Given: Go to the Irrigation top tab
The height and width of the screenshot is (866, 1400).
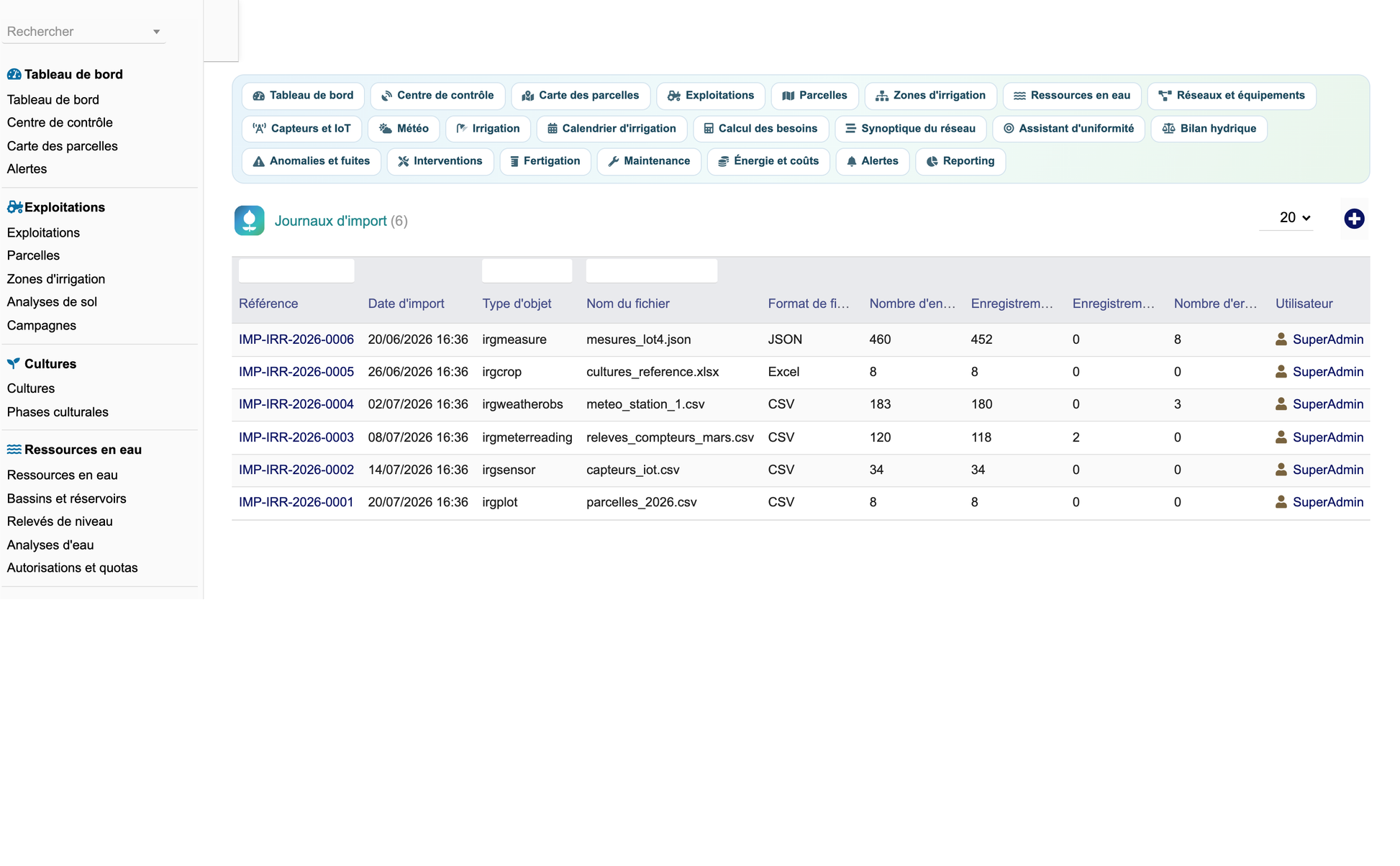Looking at the screenshot, I should pos(488,129).
